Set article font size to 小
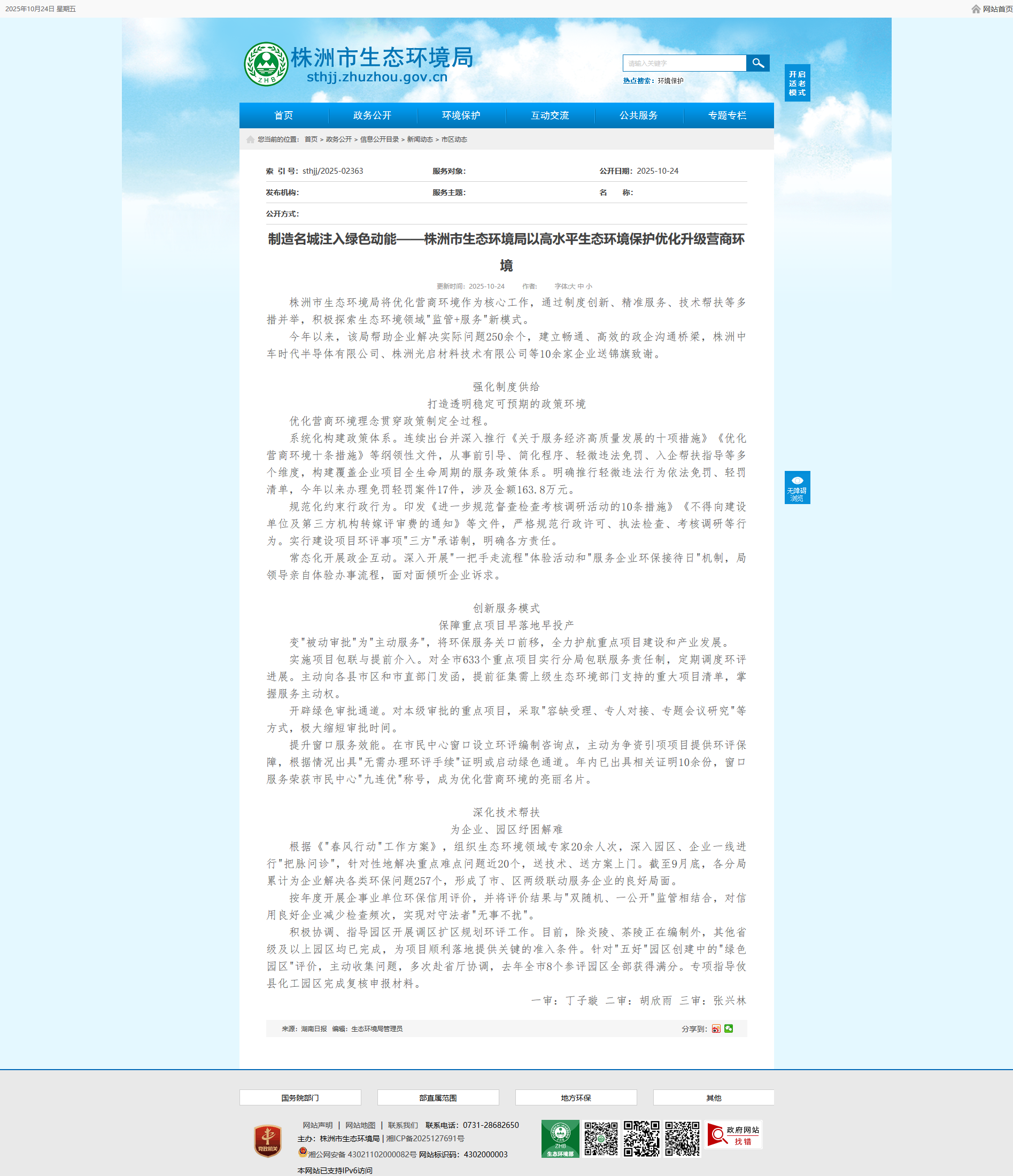 coord(589,287)
